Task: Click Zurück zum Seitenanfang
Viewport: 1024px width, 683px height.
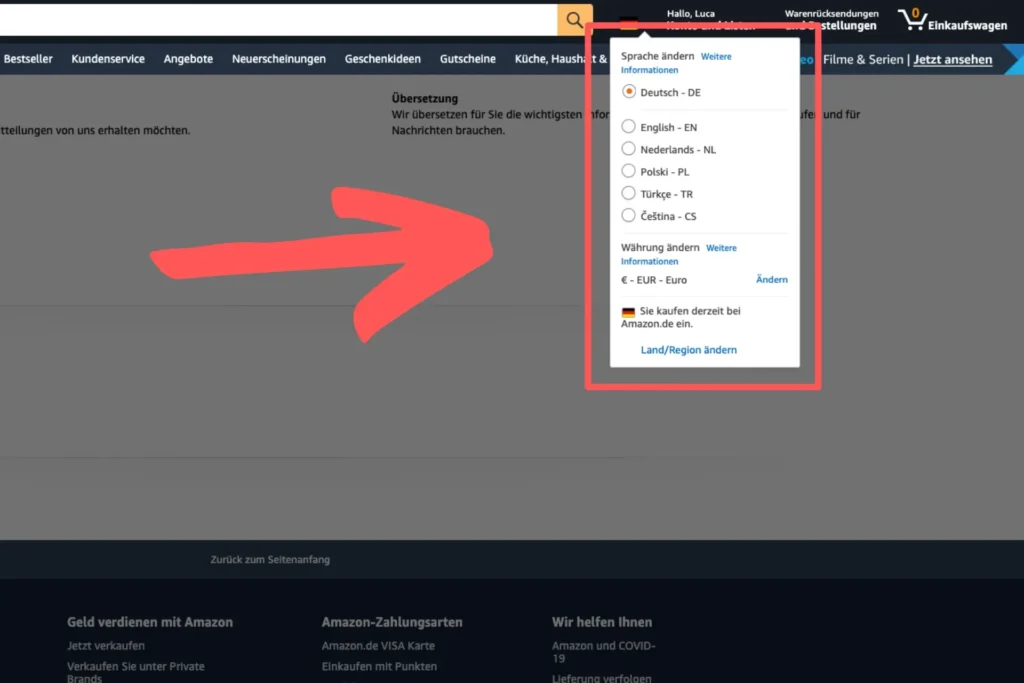Action: coord(270,560)
